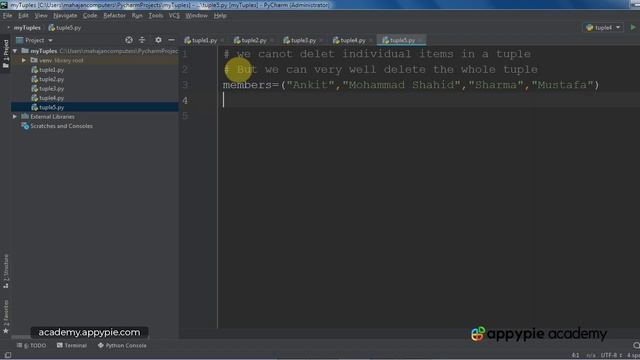Click tuple5.py breadcrumb in navigation bar
The height and width of the screenshot is (360, 640).
pos(65,28)
